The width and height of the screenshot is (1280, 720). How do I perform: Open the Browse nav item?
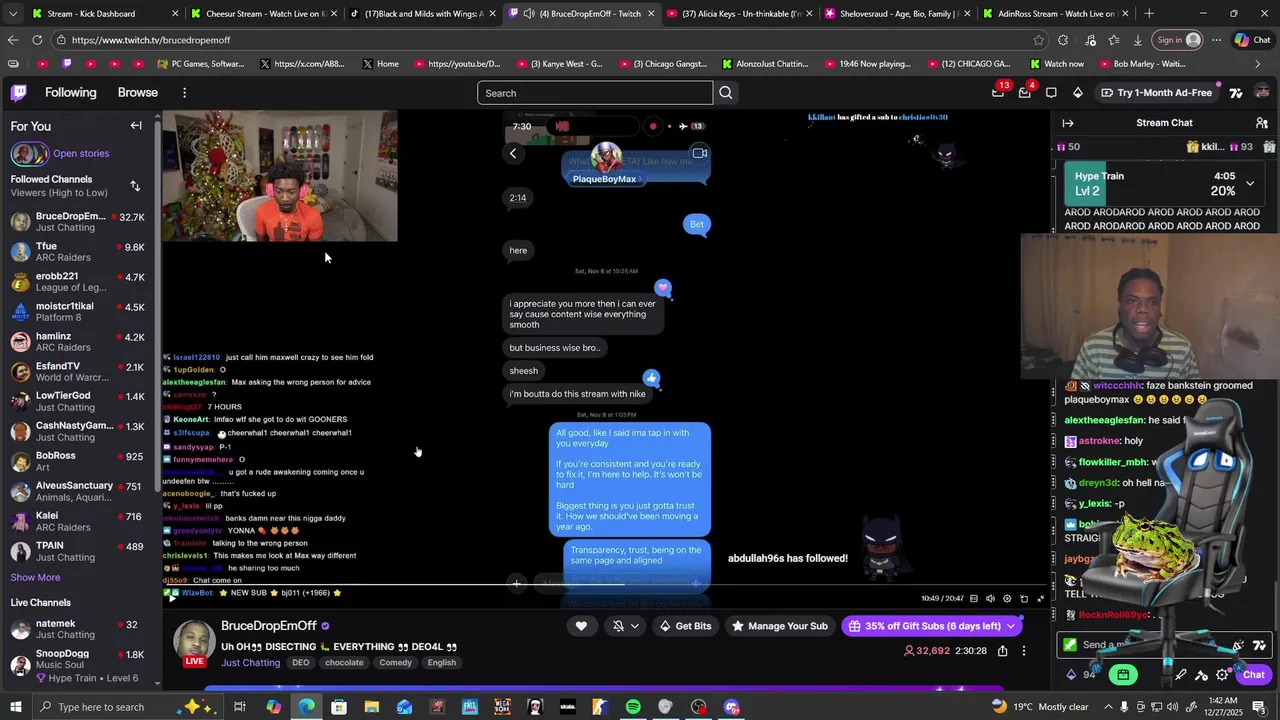[x=138, y=93]
